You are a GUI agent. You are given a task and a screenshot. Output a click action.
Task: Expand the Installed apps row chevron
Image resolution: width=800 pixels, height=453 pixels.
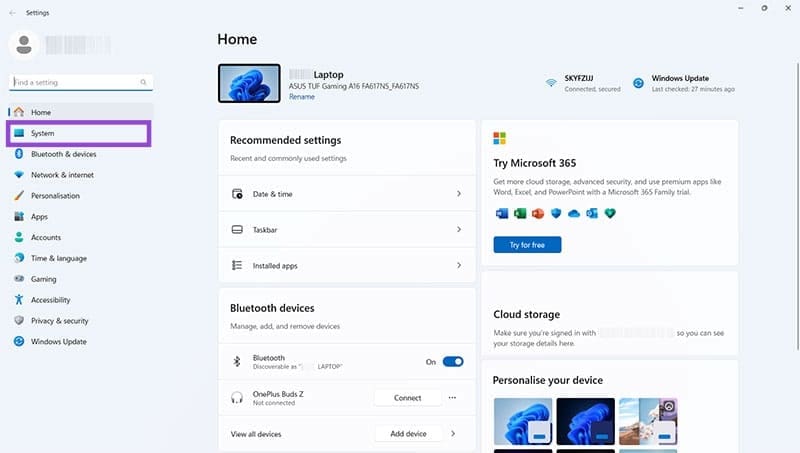pos(458,266)
